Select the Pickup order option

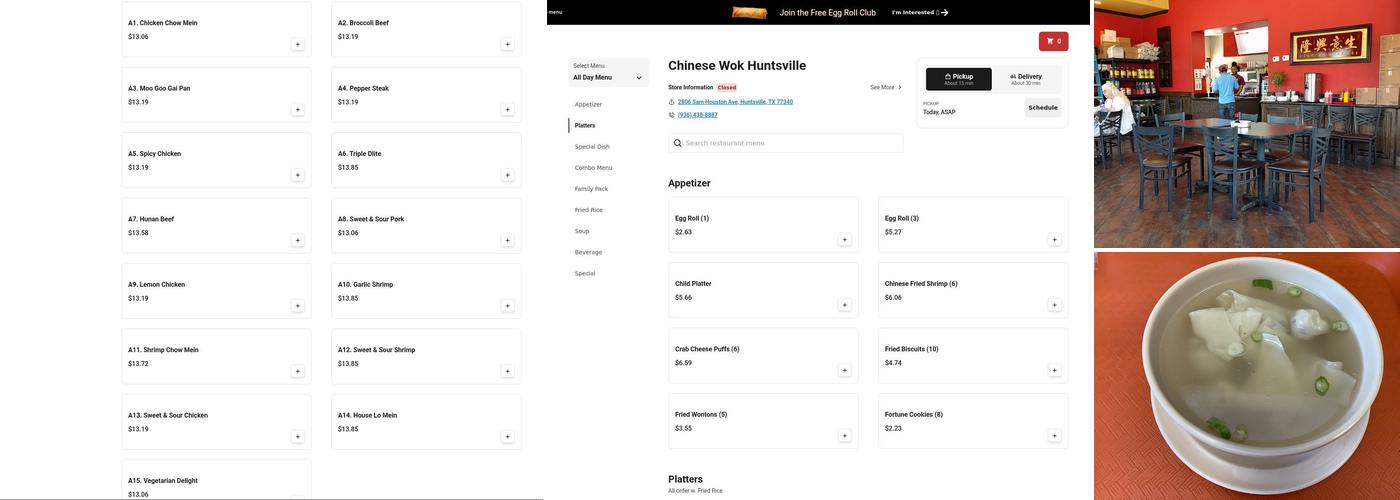coord(958,79)
